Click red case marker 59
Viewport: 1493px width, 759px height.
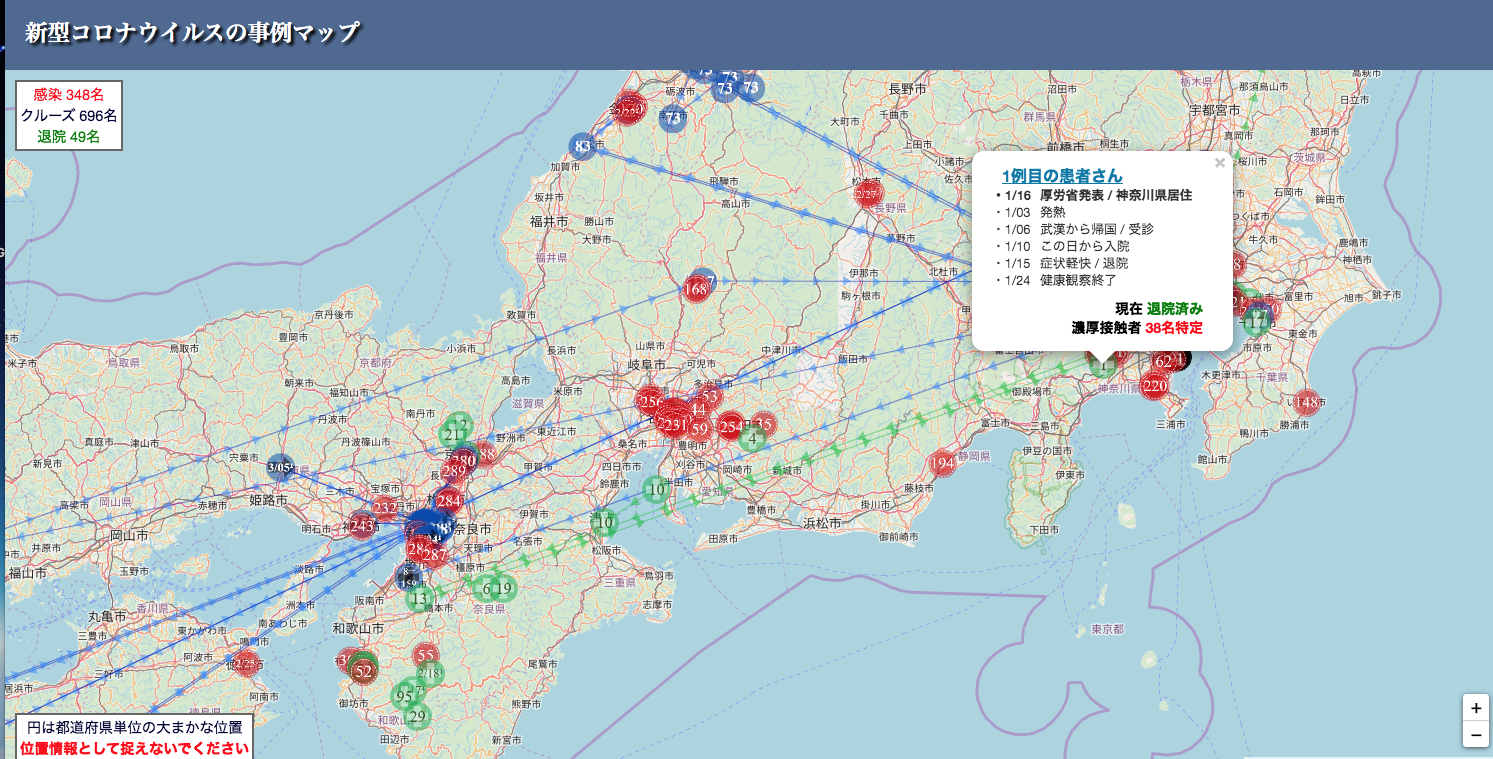(x=699, y=430)
